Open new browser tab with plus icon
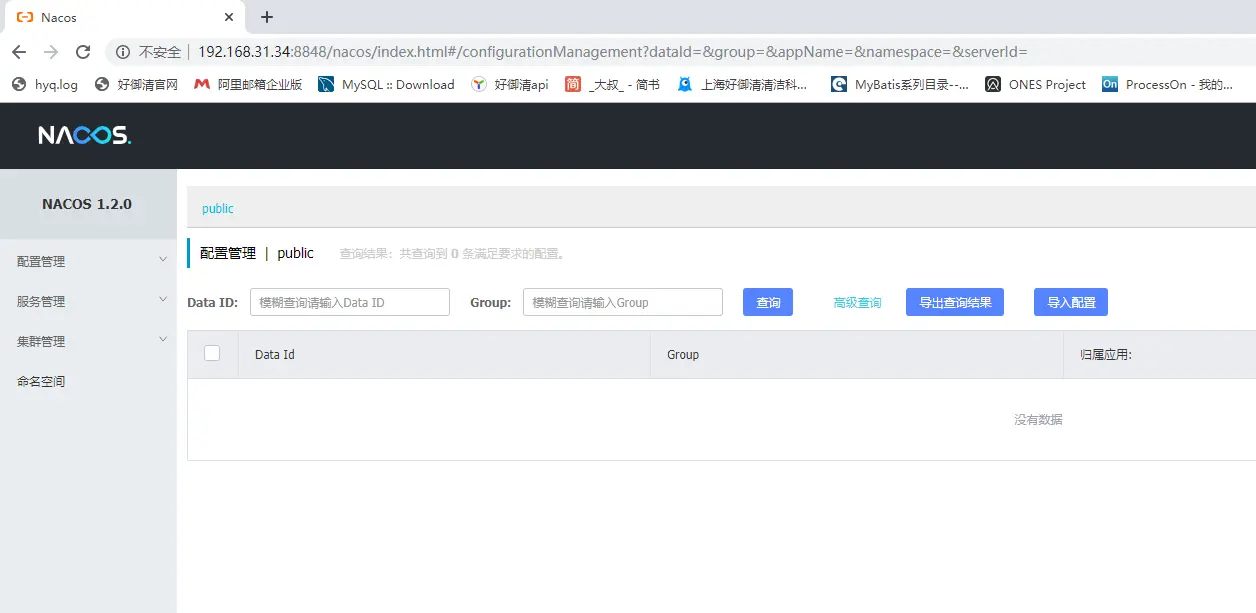Image resolution: width=1256 pixels, height=613 pixels. 267,17
